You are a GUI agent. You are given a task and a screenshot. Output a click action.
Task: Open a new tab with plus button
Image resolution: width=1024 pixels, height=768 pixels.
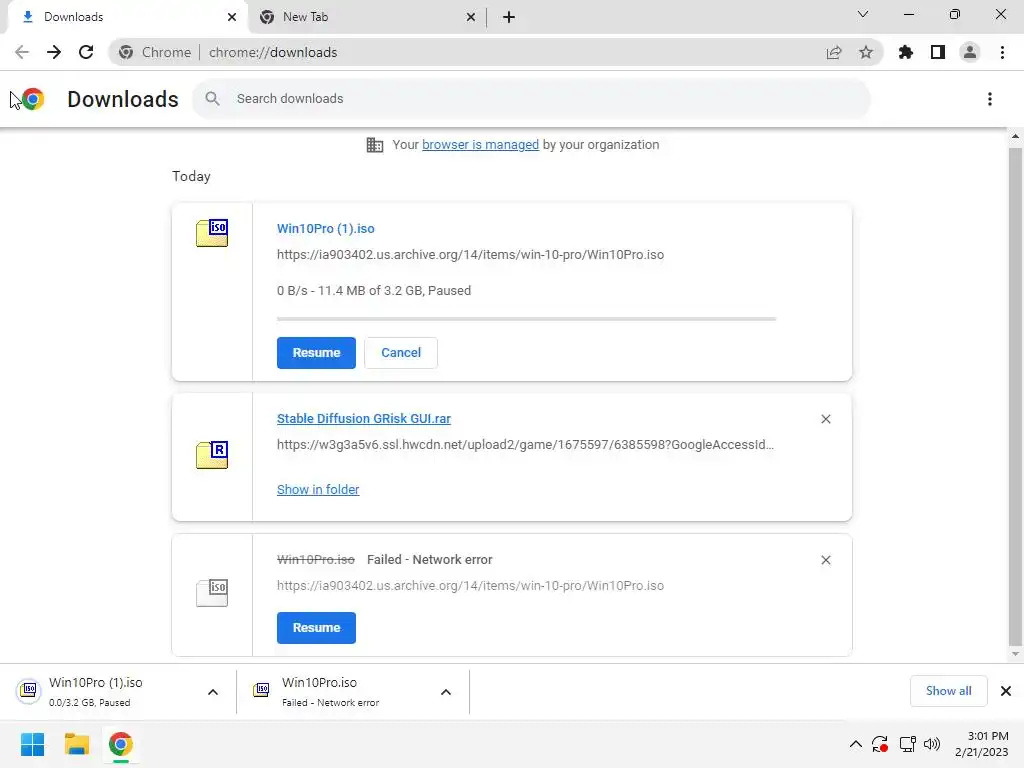[x=509, y=17]
